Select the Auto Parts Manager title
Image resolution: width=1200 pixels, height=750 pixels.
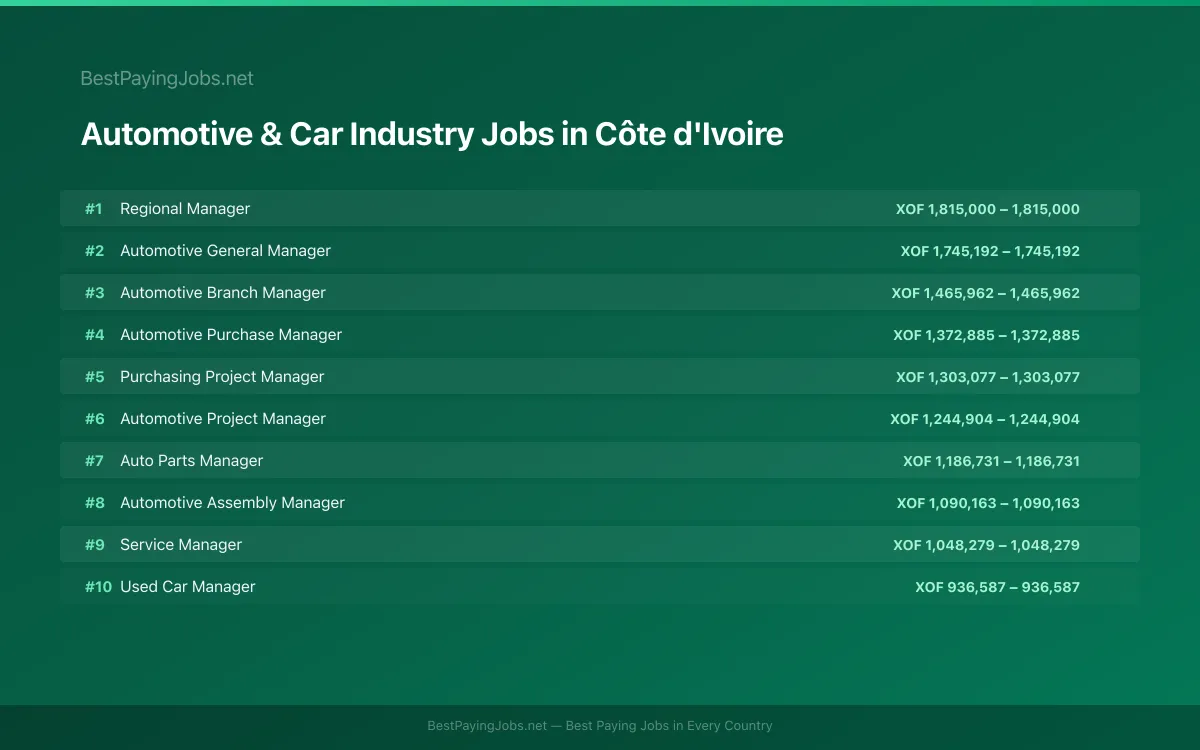[x=192, y=461]
